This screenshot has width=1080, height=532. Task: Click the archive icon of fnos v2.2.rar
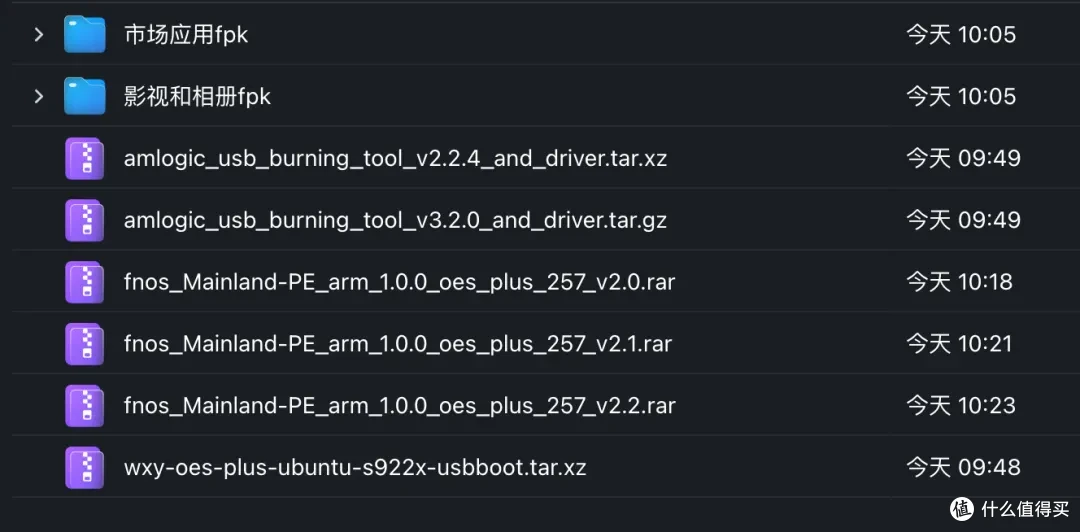(85, 406)
